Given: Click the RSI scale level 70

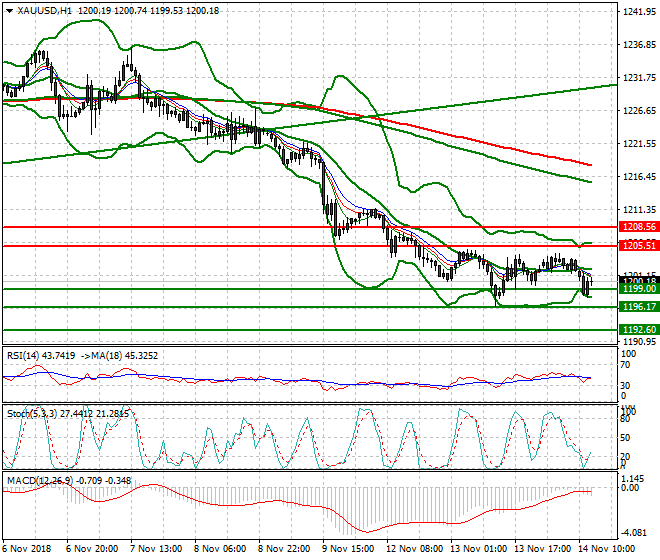Looking at the screenshot, I should click(x=625, y=365).
